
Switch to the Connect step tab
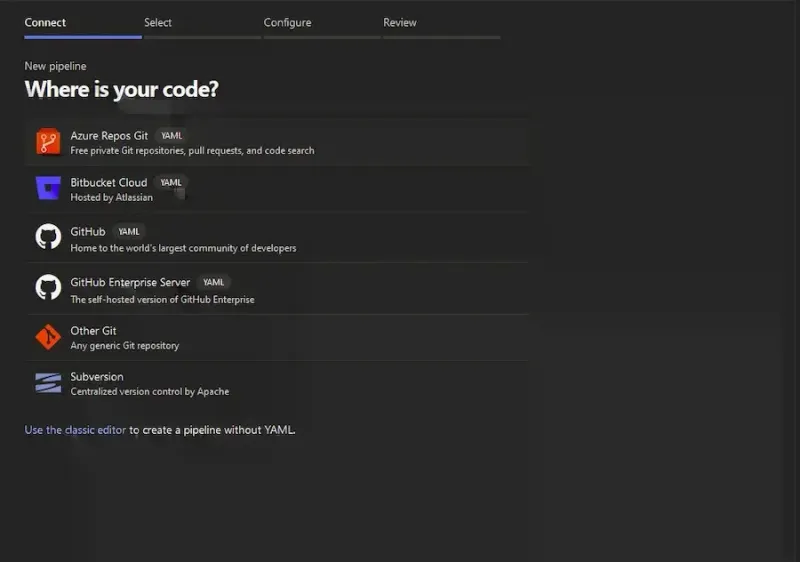tap(46, 23)
